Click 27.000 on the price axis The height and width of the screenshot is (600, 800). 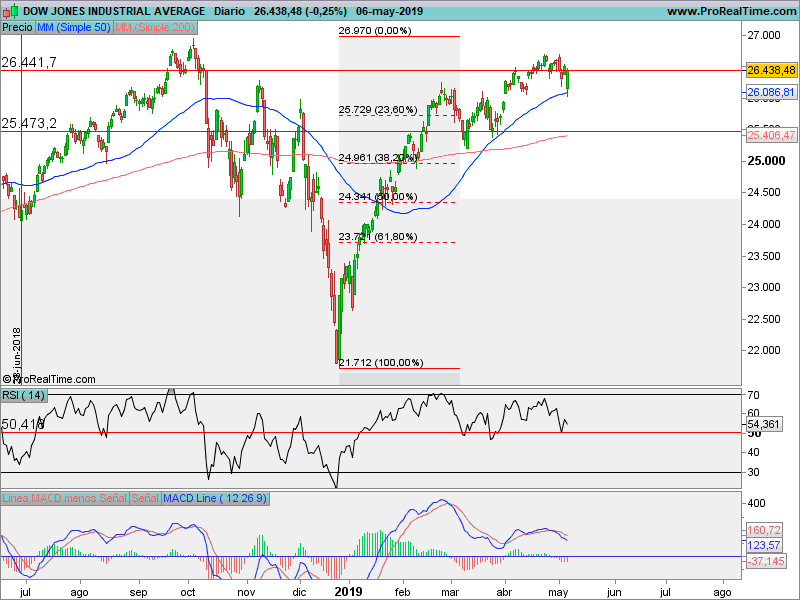(x=764, y=35)
